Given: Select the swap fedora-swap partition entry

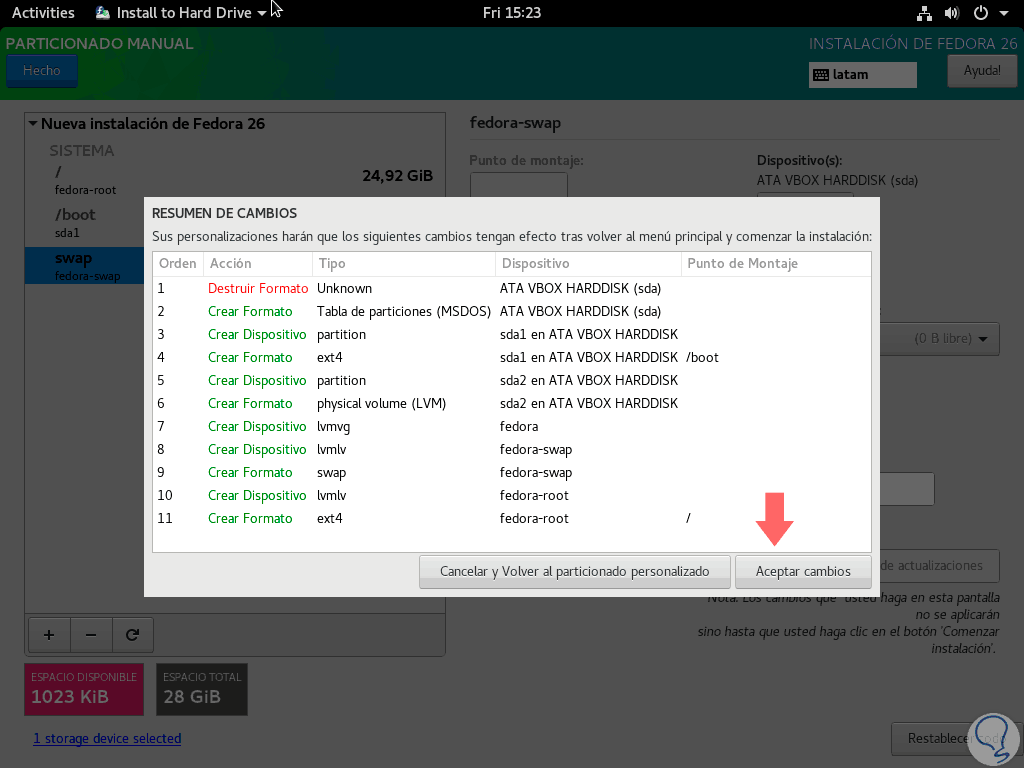Looking at the screenshot, I should (x=84, y=266).
